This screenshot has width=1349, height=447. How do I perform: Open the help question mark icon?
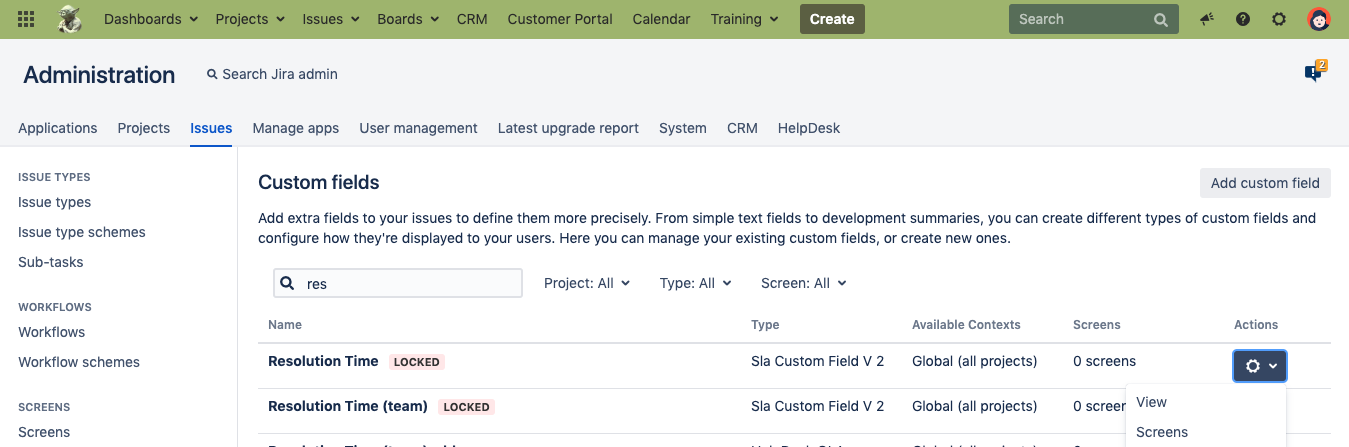click(x=1243, y=19)
